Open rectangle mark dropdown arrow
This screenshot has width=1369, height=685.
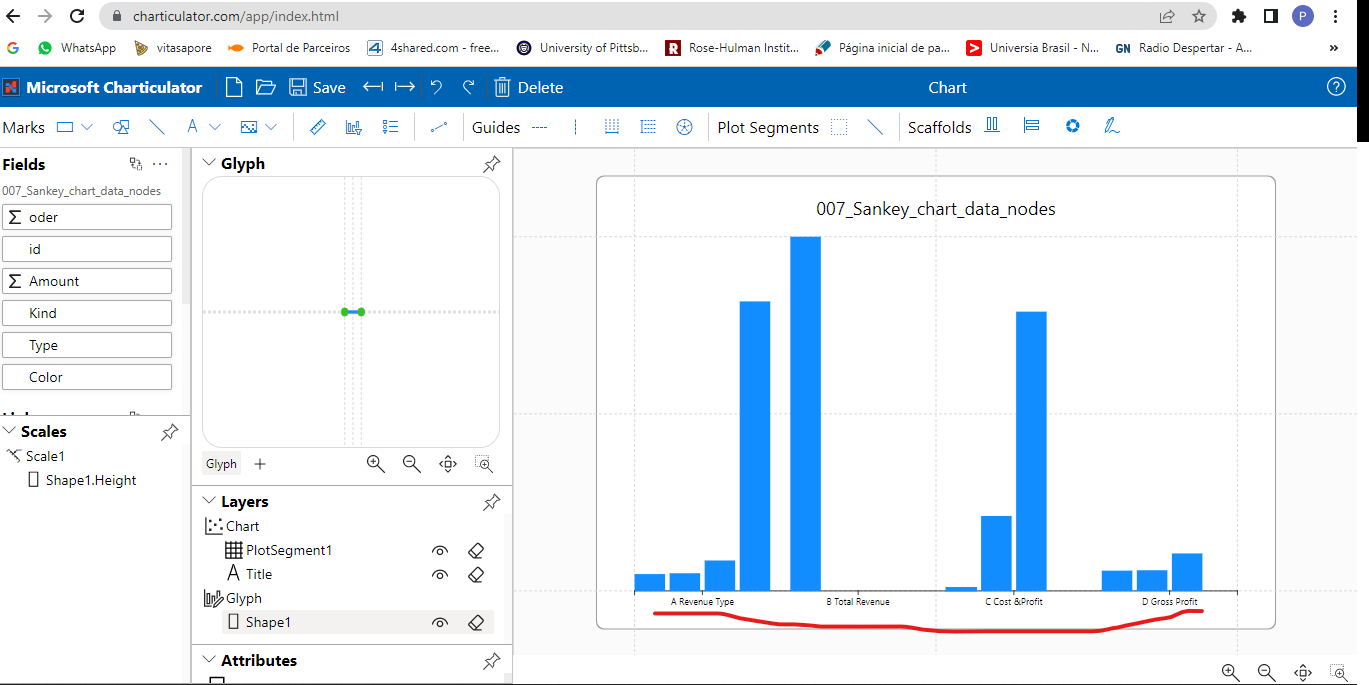[86, 127]
